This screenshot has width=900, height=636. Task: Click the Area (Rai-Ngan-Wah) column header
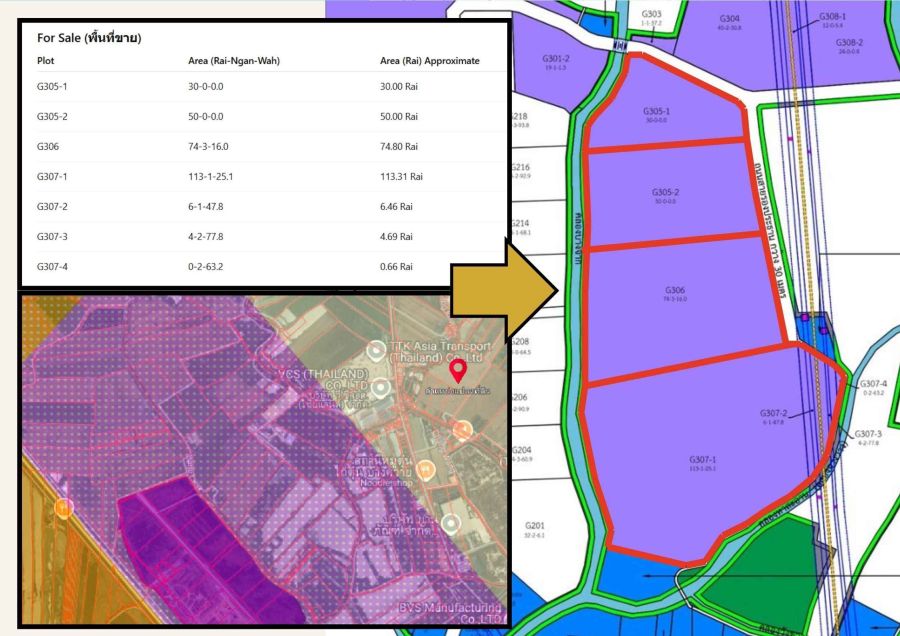(x=233, y=61)
